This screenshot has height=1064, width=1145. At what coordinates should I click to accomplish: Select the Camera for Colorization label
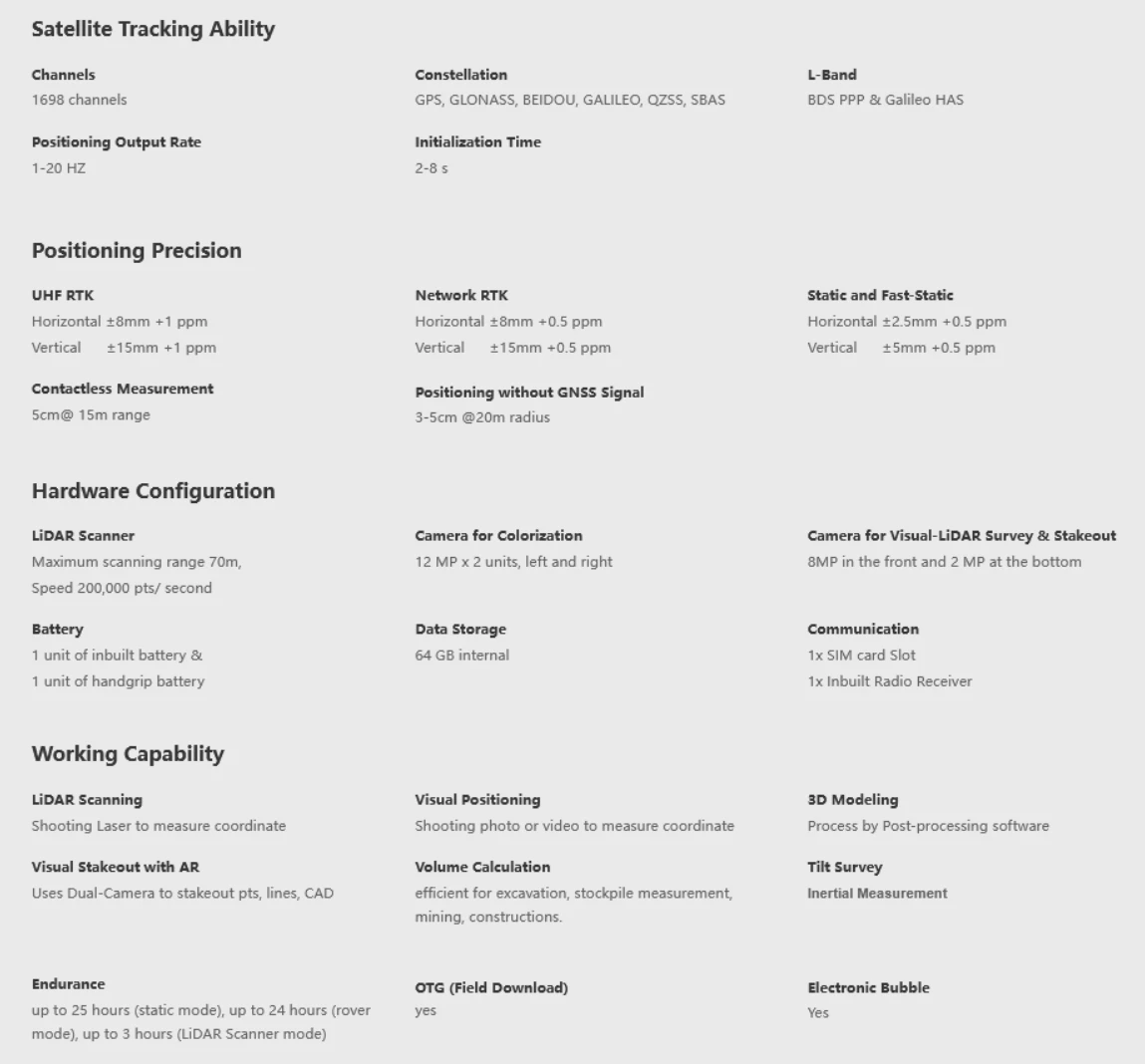tap(498, 536)
